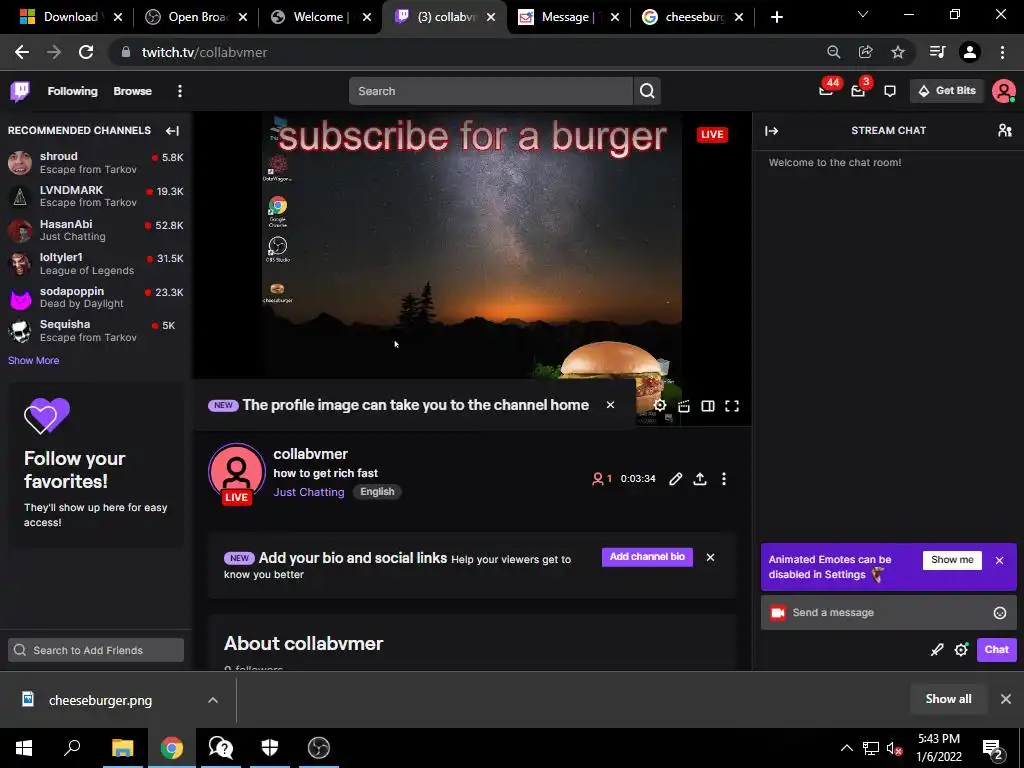Open the tab search dropdown arrow

click(x=863, y=14)
